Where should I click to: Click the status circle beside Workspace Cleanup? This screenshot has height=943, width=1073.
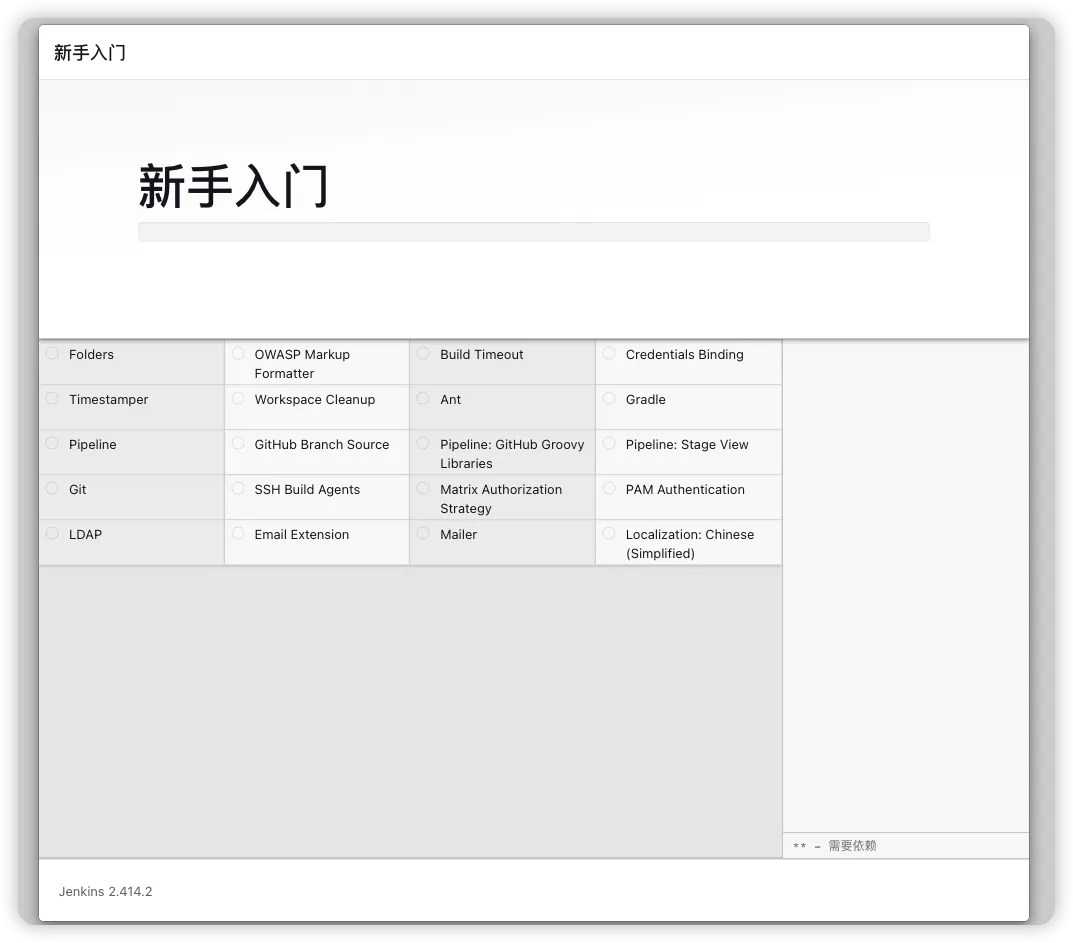click(x=238, y=398)
